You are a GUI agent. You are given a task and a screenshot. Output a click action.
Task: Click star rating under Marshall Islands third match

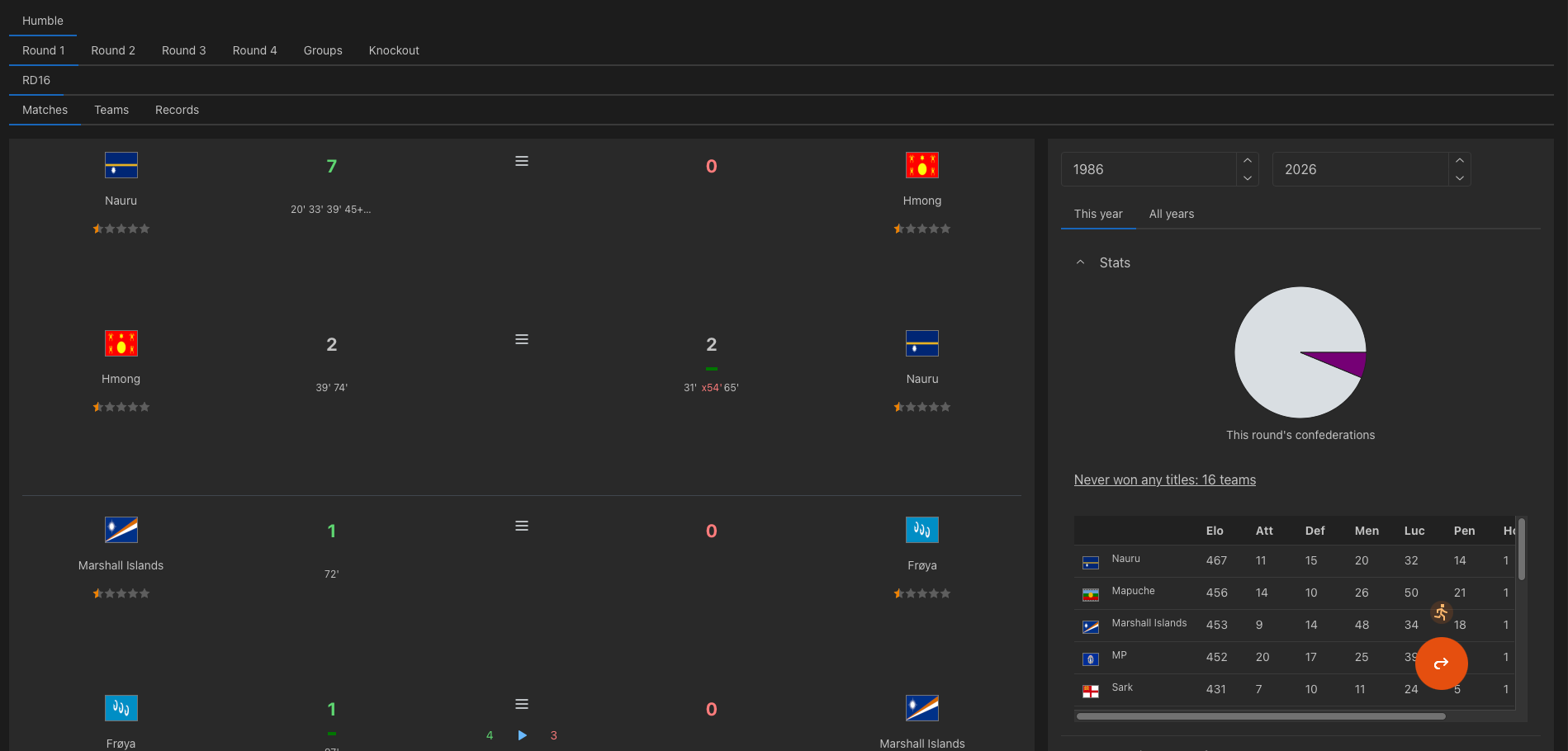point(121,593)
